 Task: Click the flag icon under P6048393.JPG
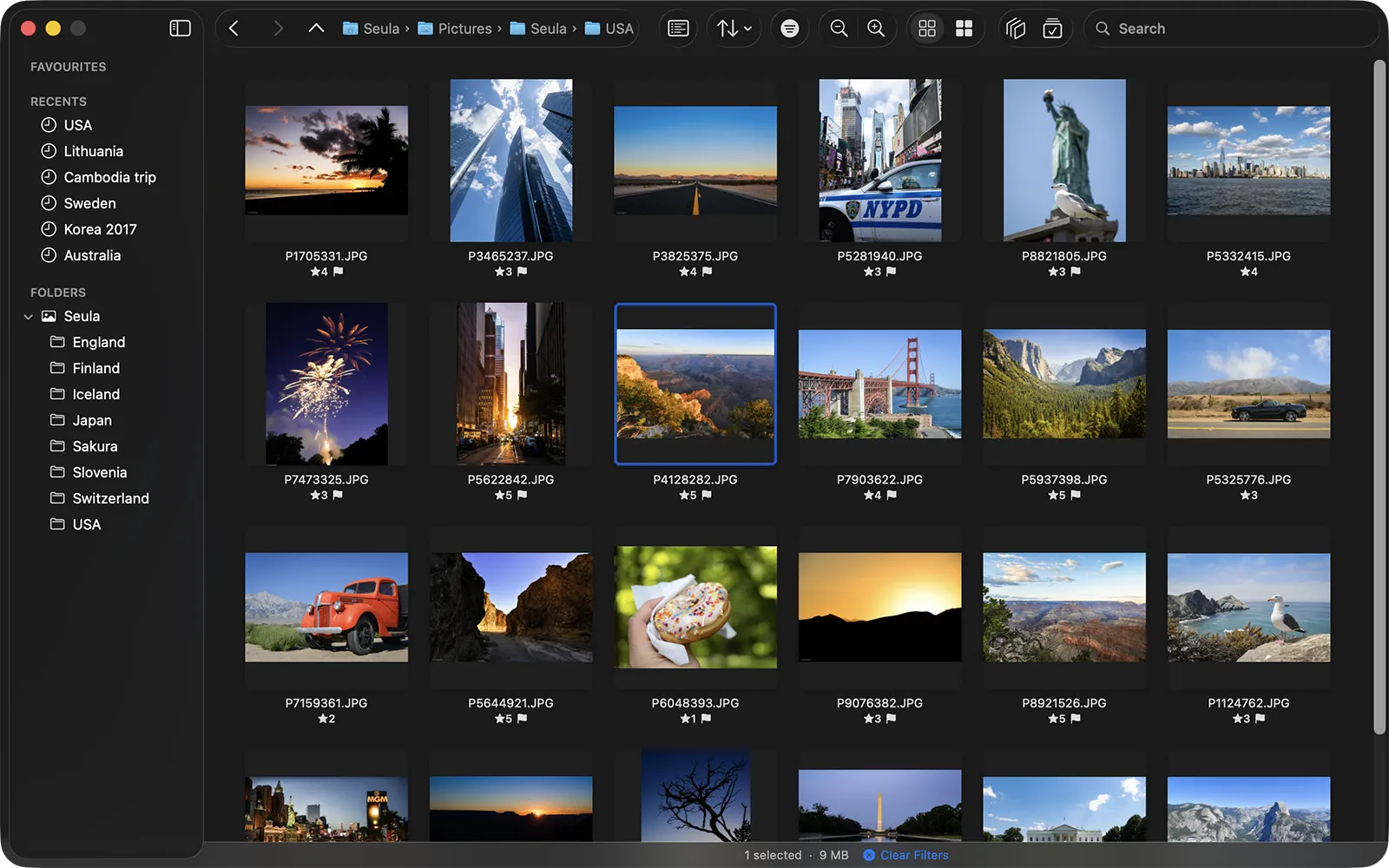tap(706, 719)
